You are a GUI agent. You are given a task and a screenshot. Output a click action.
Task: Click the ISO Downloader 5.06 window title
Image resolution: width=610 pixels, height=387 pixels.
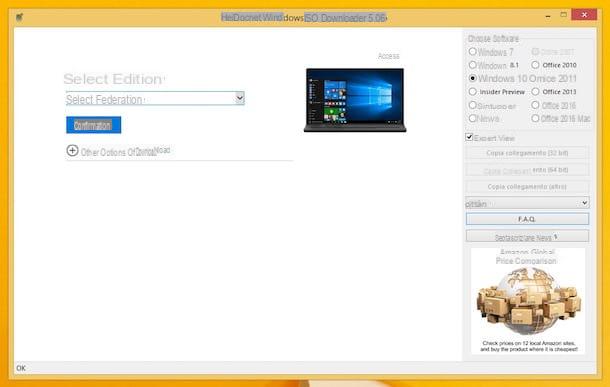[x=303, y=18]
